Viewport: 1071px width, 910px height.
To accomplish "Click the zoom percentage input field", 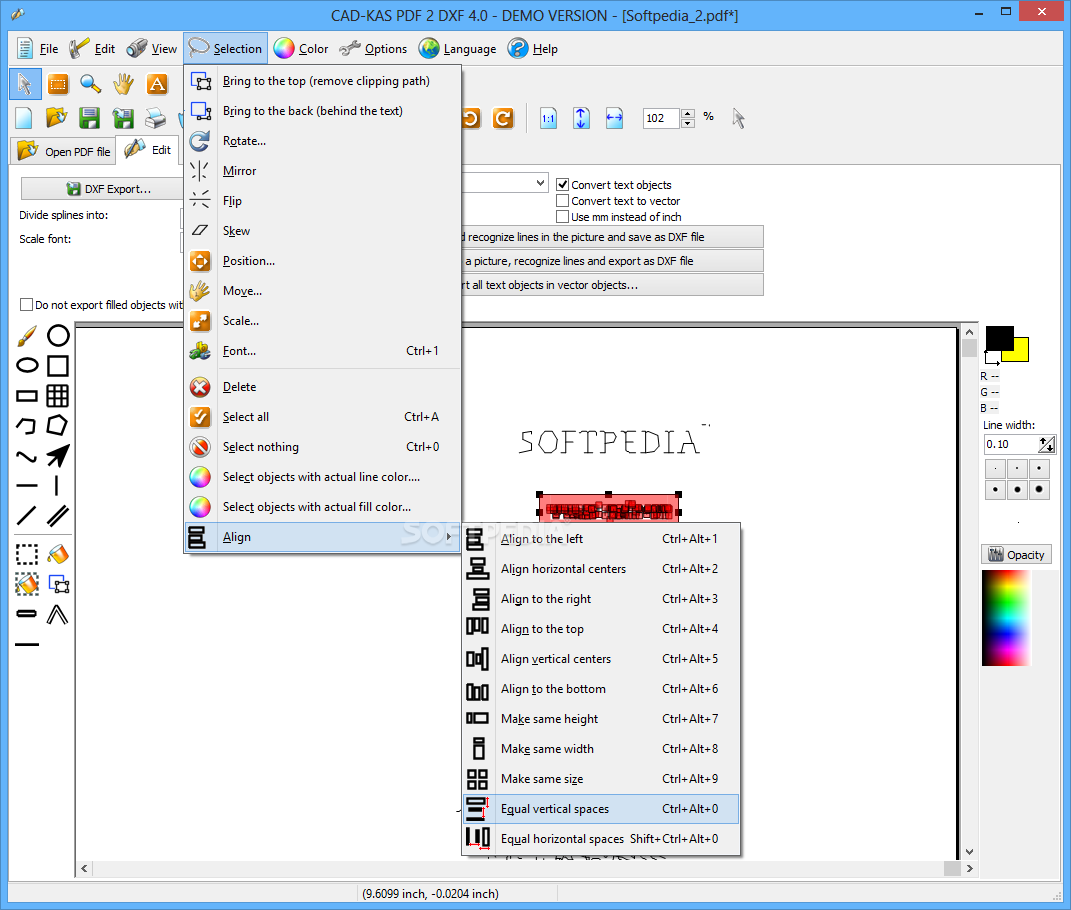I will pos(660,118).
